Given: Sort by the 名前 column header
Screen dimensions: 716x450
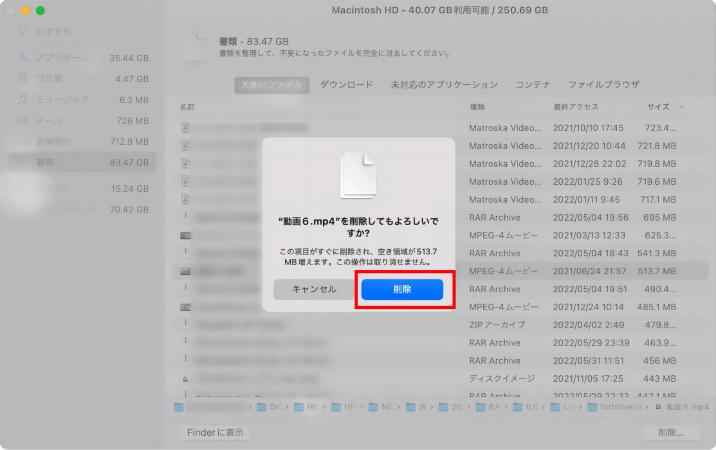Looking at the screenshot, I should click(187, 107).
